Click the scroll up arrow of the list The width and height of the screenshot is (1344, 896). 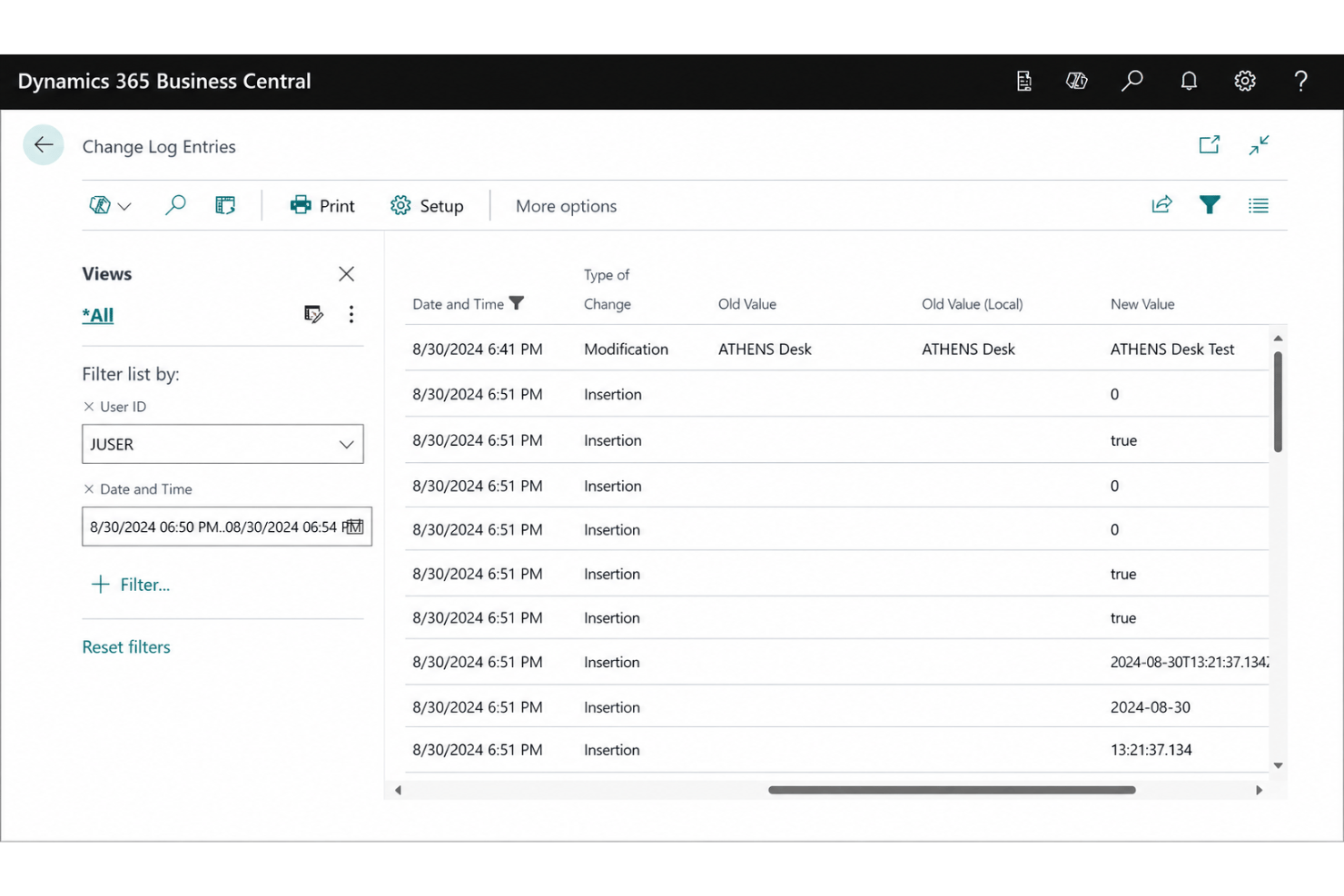1278,338
